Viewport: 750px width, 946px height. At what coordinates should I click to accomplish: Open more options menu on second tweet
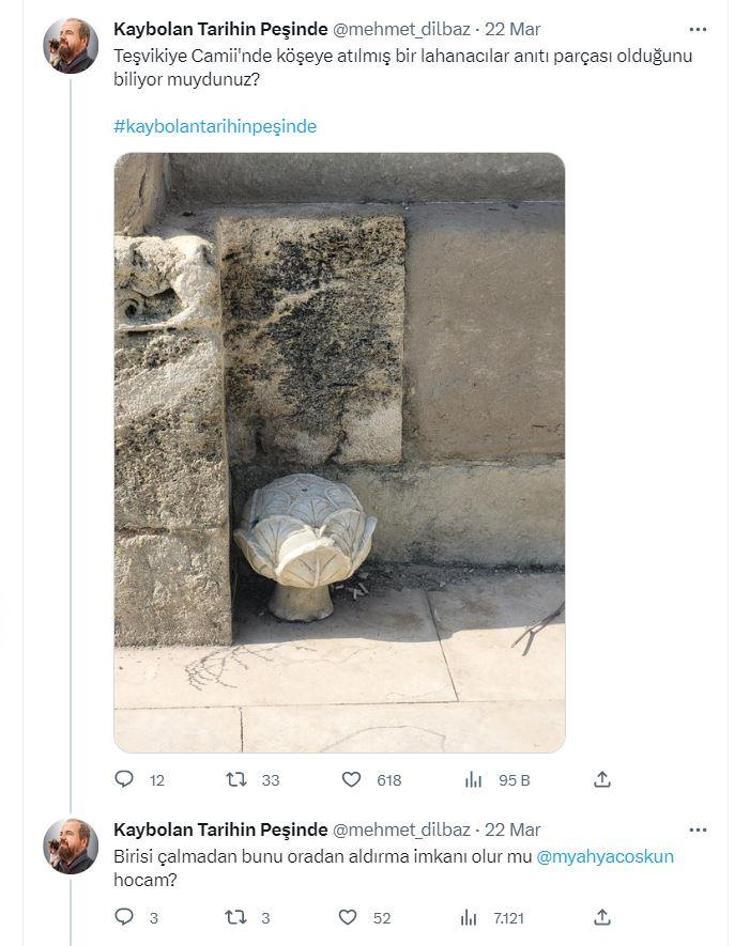point(698,830)
